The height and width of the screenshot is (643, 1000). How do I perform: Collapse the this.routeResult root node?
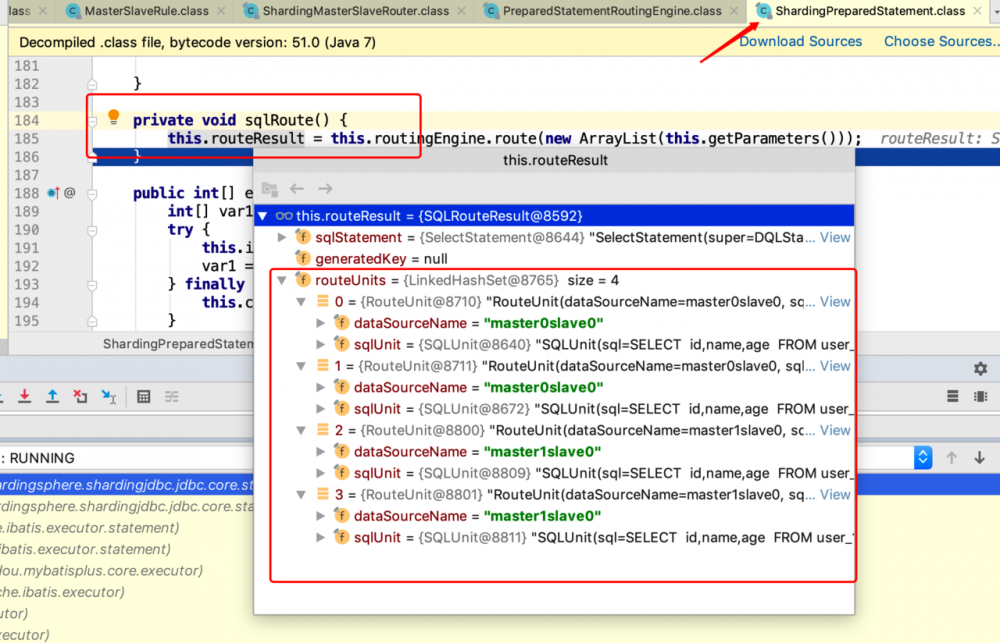click(x=263, y=216)
